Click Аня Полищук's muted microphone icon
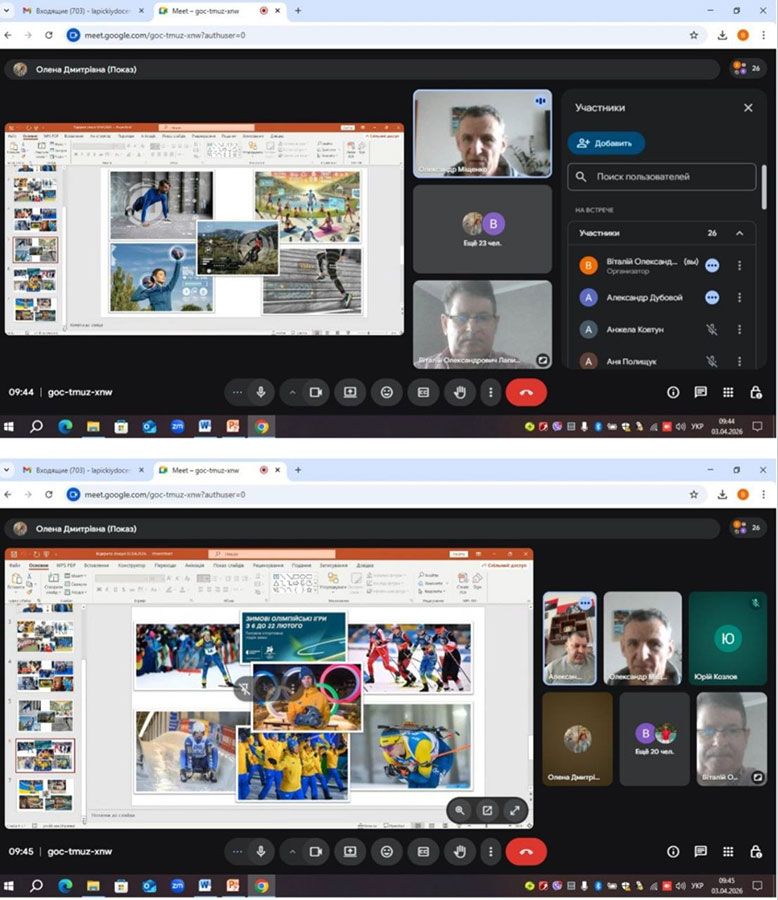This screenshot has width=778, height=900. (712, 361)
